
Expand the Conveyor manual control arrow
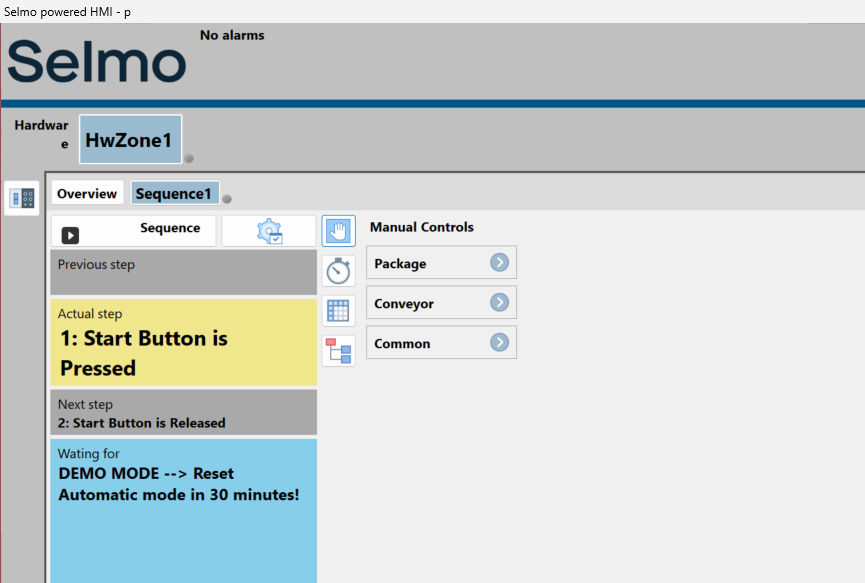[499, 302]
